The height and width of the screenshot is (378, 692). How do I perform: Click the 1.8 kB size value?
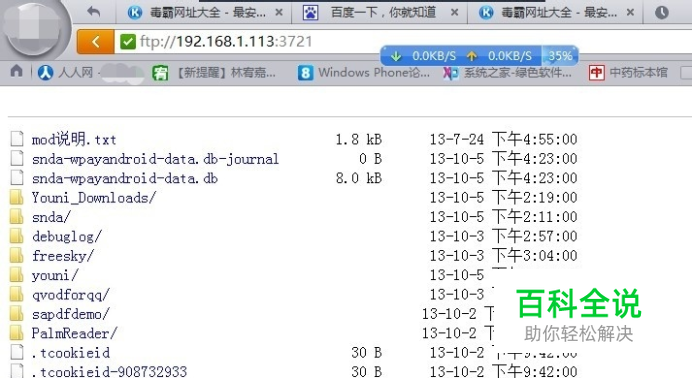(x=358, y=139)
